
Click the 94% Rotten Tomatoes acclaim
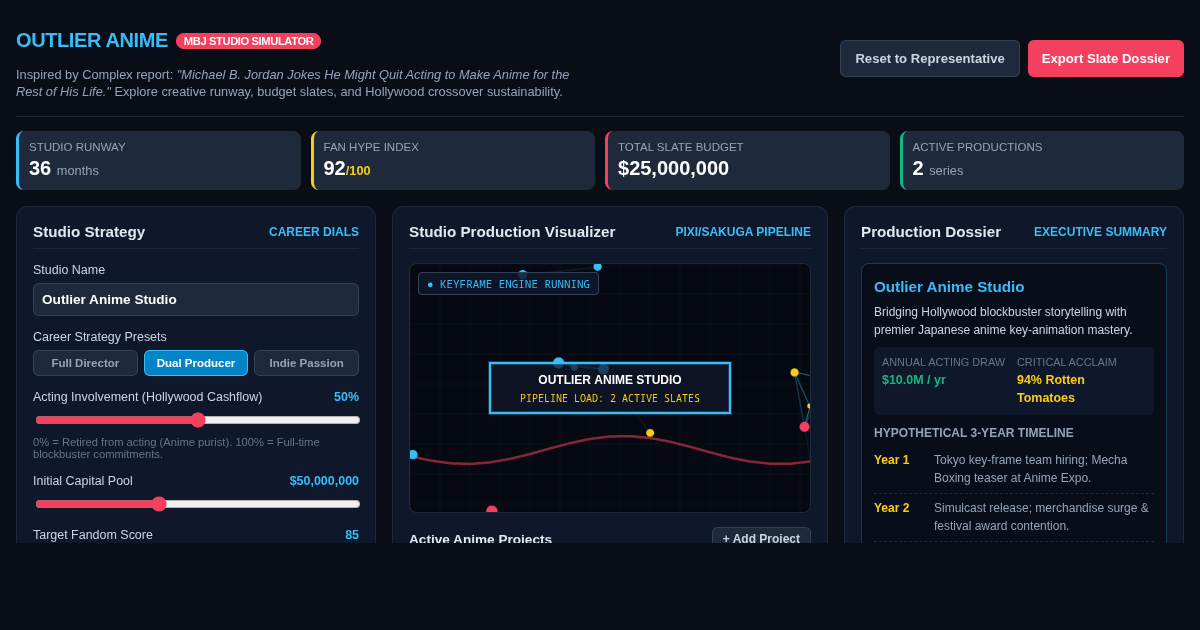[x=1051, y=389]
